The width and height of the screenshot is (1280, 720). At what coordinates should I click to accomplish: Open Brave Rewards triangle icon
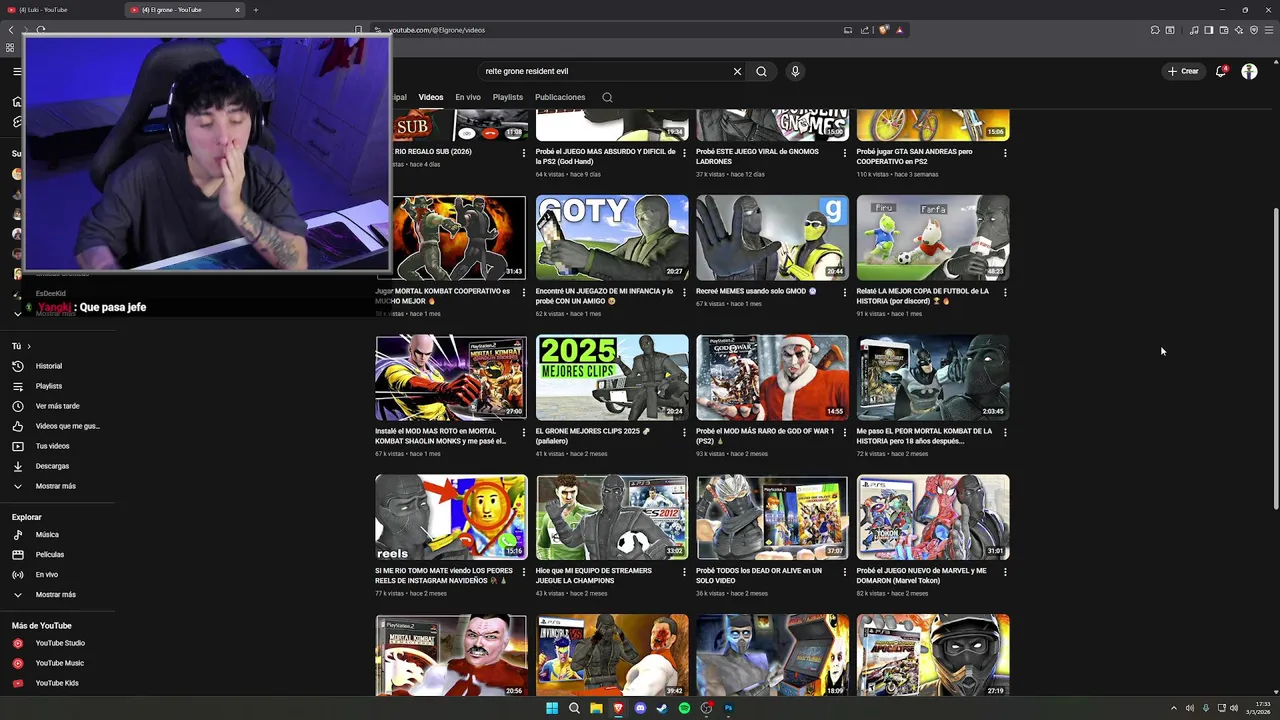[899, 30]
